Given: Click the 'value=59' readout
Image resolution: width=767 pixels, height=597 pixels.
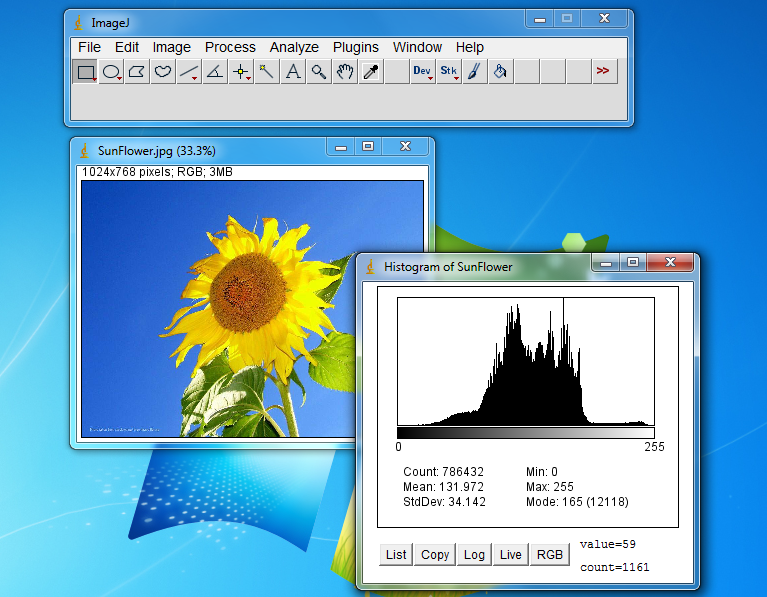Looking at the screenshot, I should tap(608, 544).
